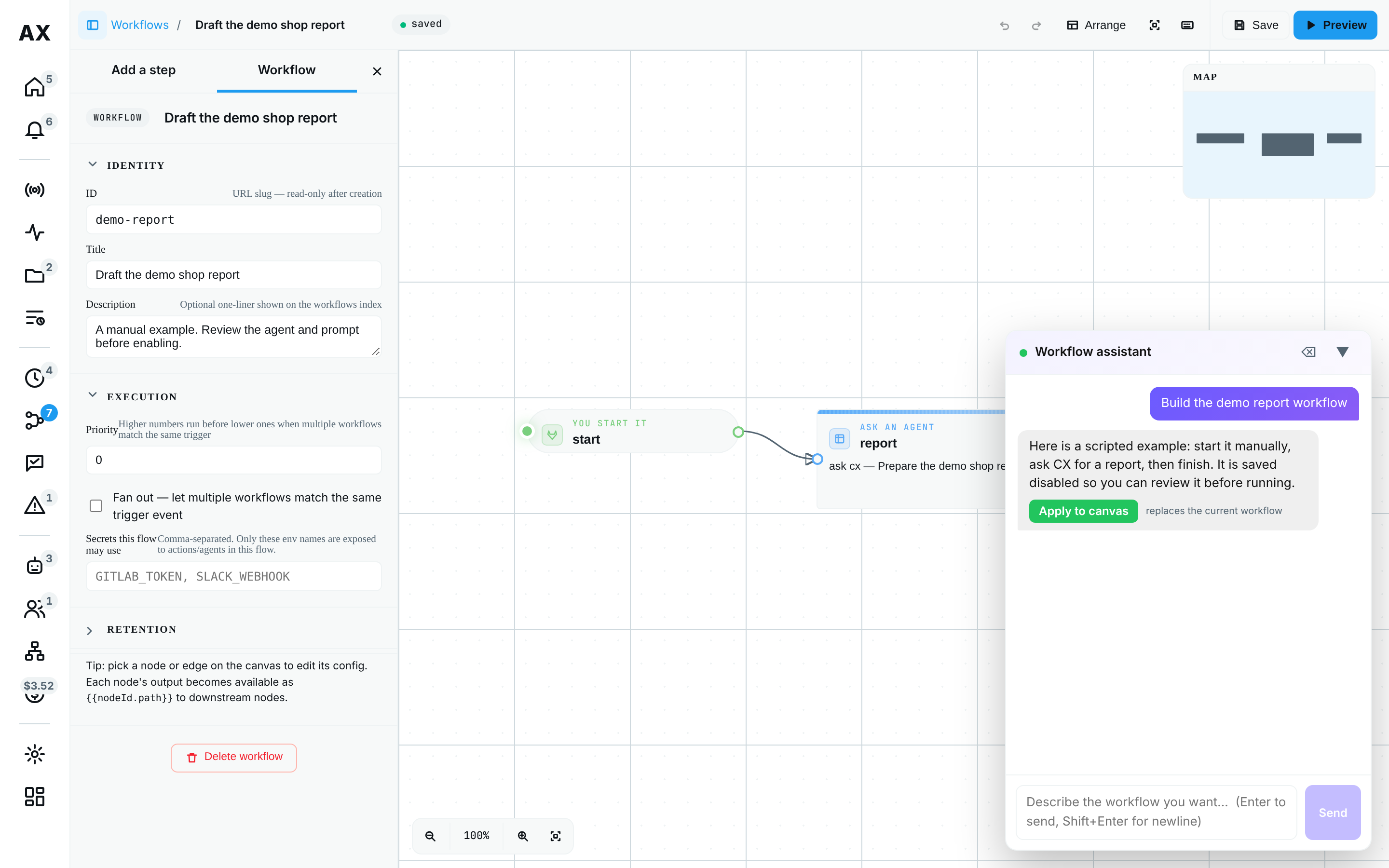Collapse the Identity section
Screen dimensions: 1389x868
pyautogui.click(x=93, y=164)
